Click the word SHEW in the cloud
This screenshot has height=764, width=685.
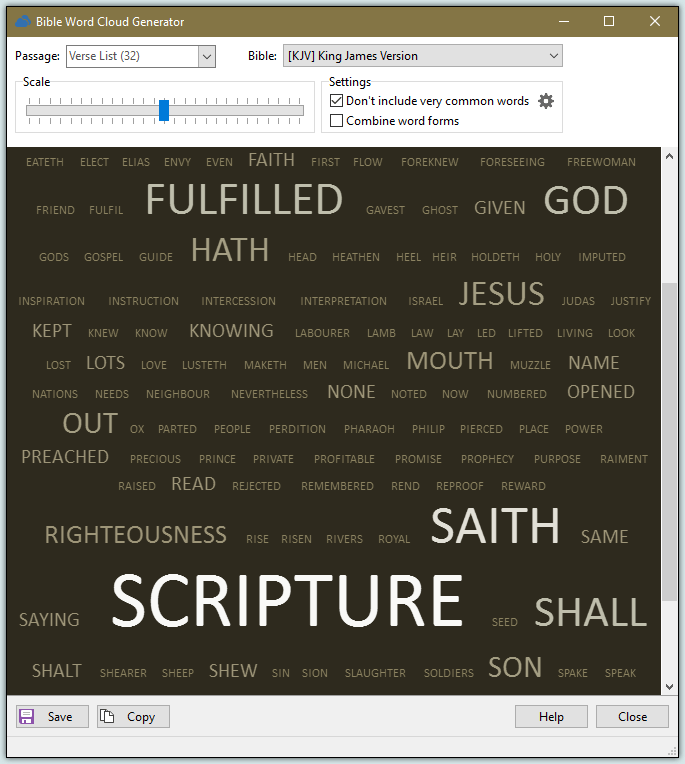pyautogui.click(x=233, y=671)
